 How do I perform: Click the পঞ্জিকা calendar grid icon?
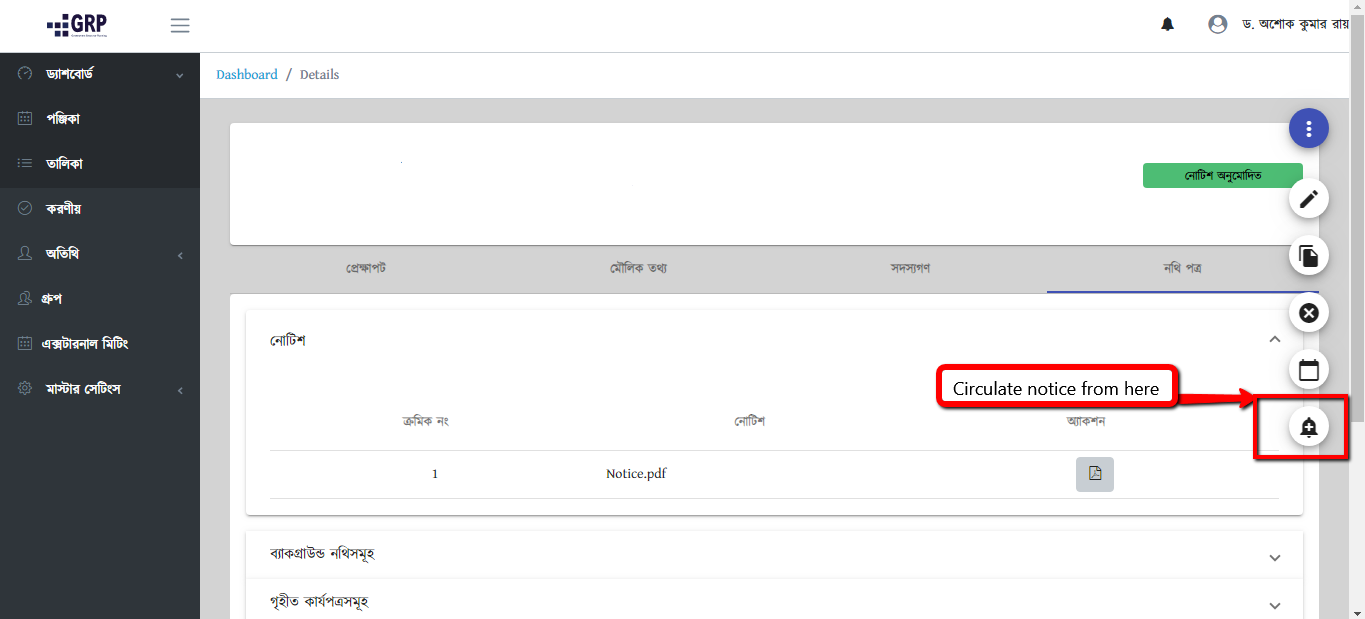[25, 119]
